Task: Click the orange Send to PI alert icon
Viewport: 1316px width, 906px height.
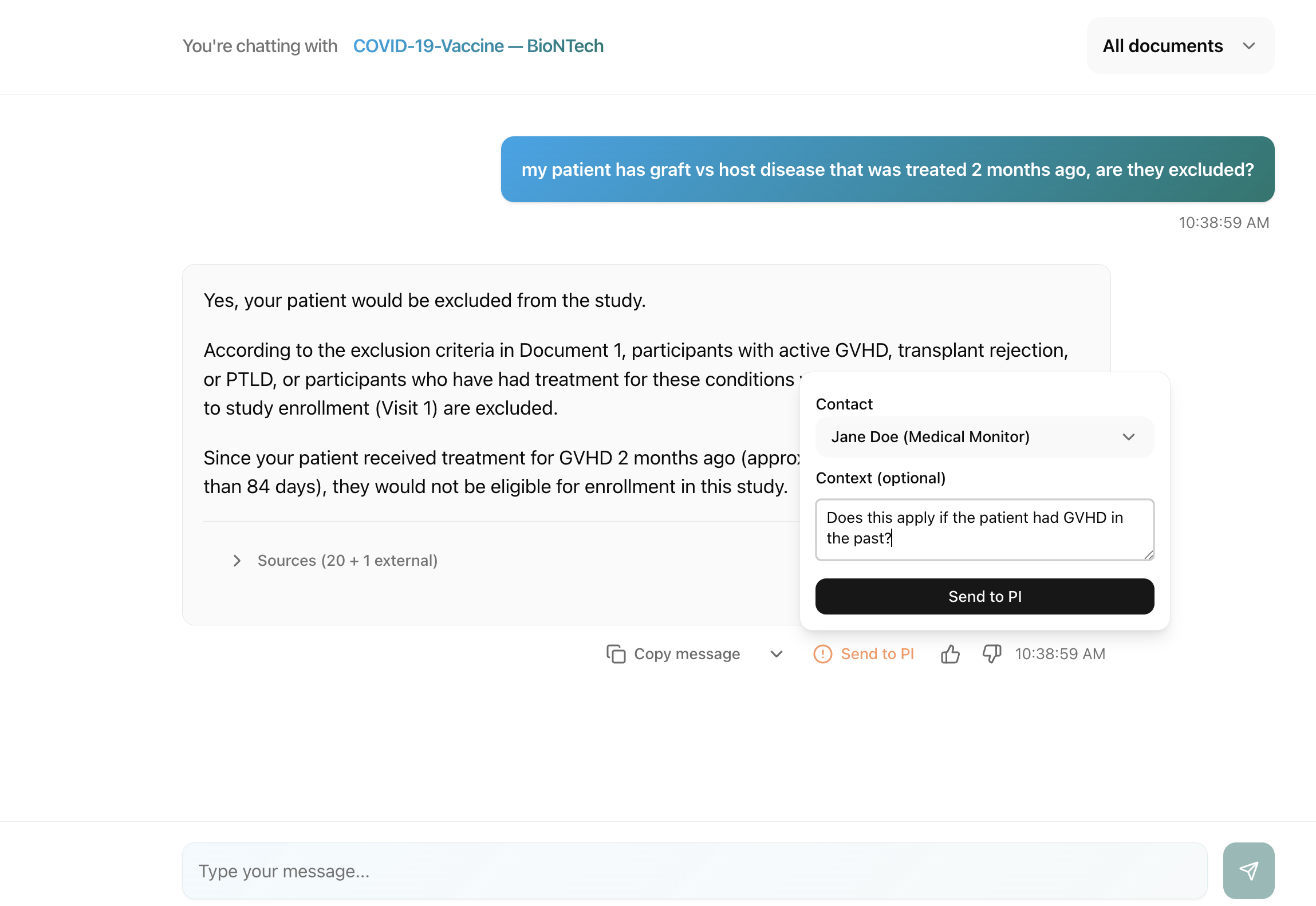Action: (x=822, y=654)
